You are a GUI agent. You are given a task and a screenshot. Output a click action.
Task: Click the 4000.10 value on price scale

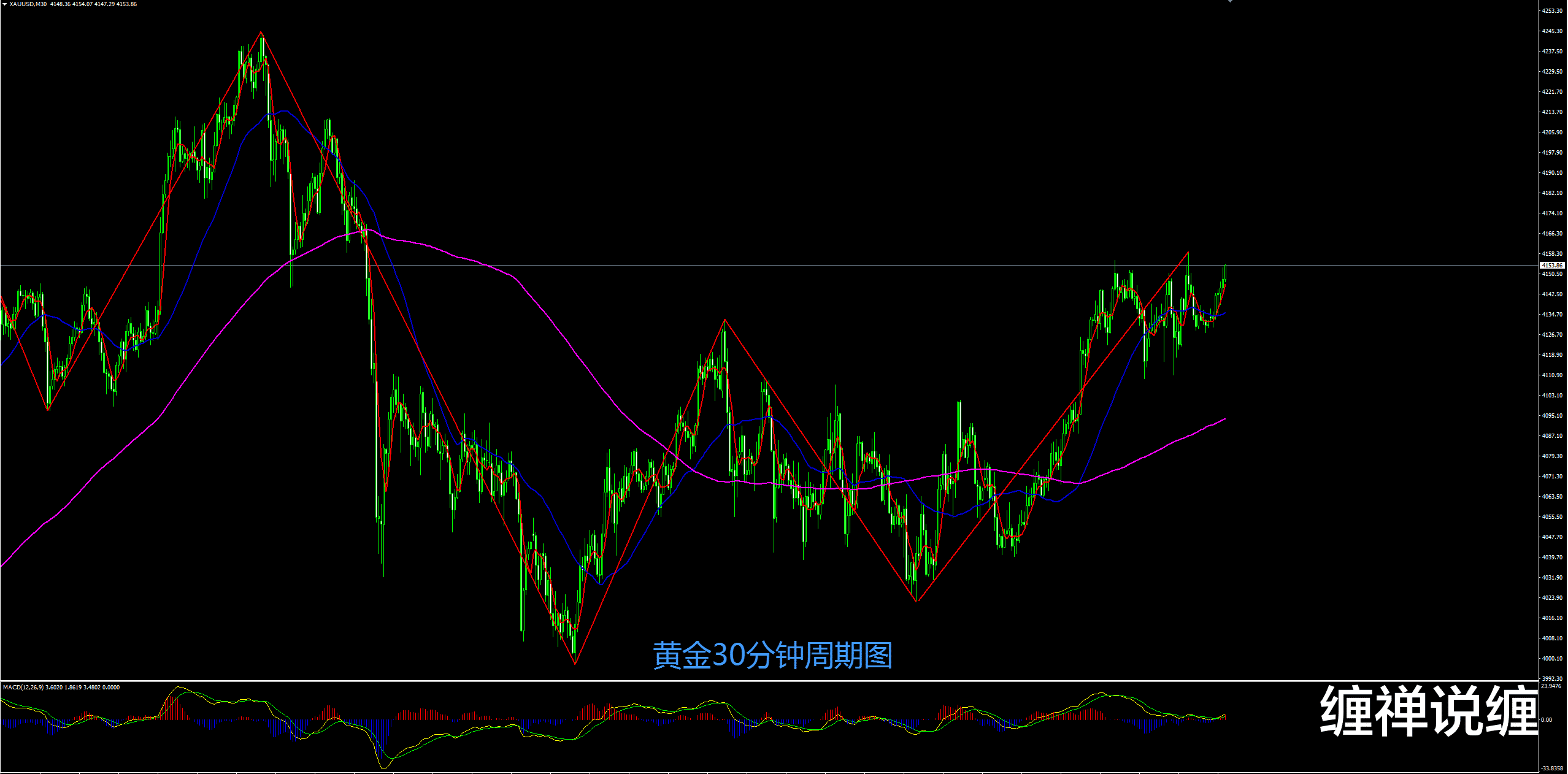[x=1552, y=659]
